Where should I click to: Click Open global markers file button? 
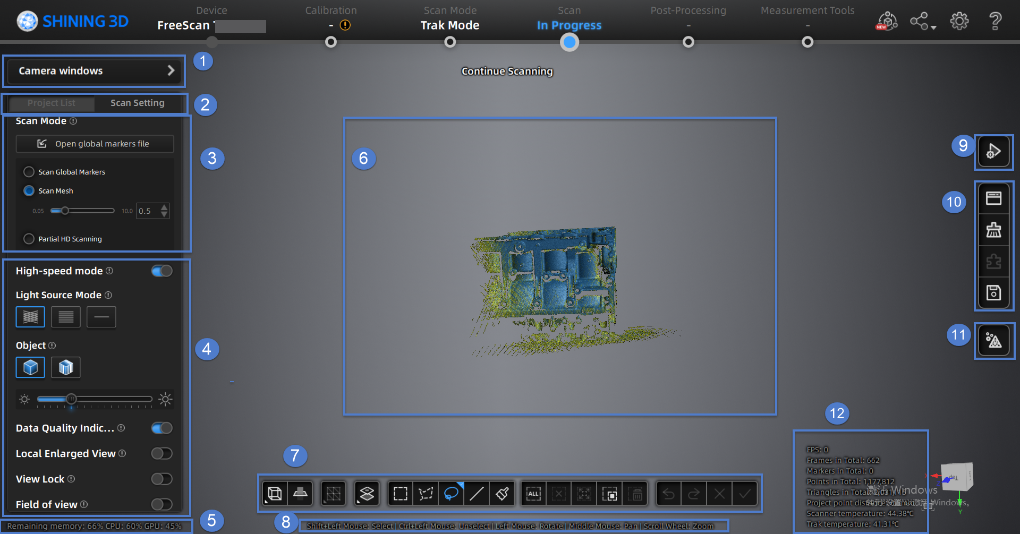pyautogui.click(x=95, y=144)
